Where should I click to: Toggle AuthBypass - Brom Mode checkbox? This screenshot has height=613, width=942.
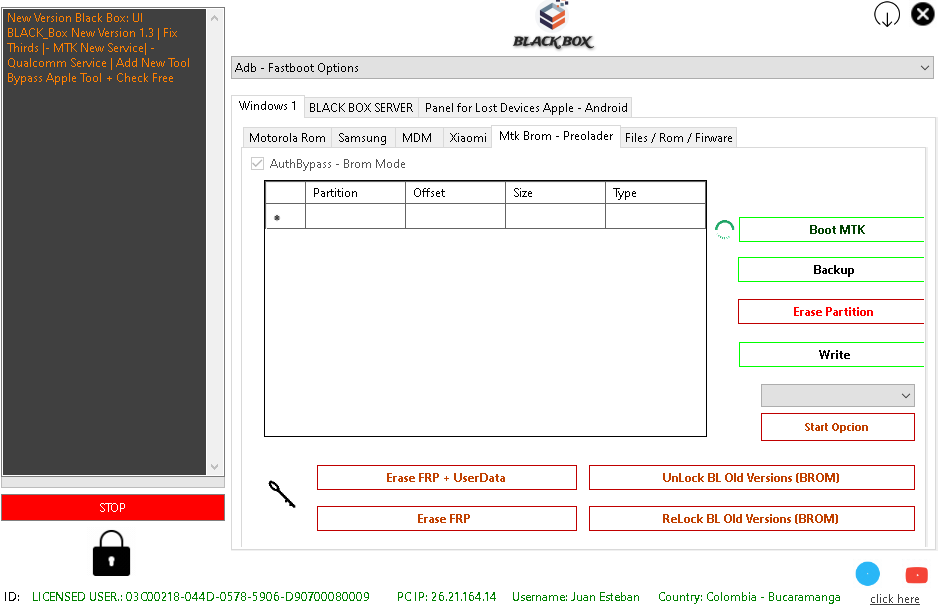[x=257, y=163]
